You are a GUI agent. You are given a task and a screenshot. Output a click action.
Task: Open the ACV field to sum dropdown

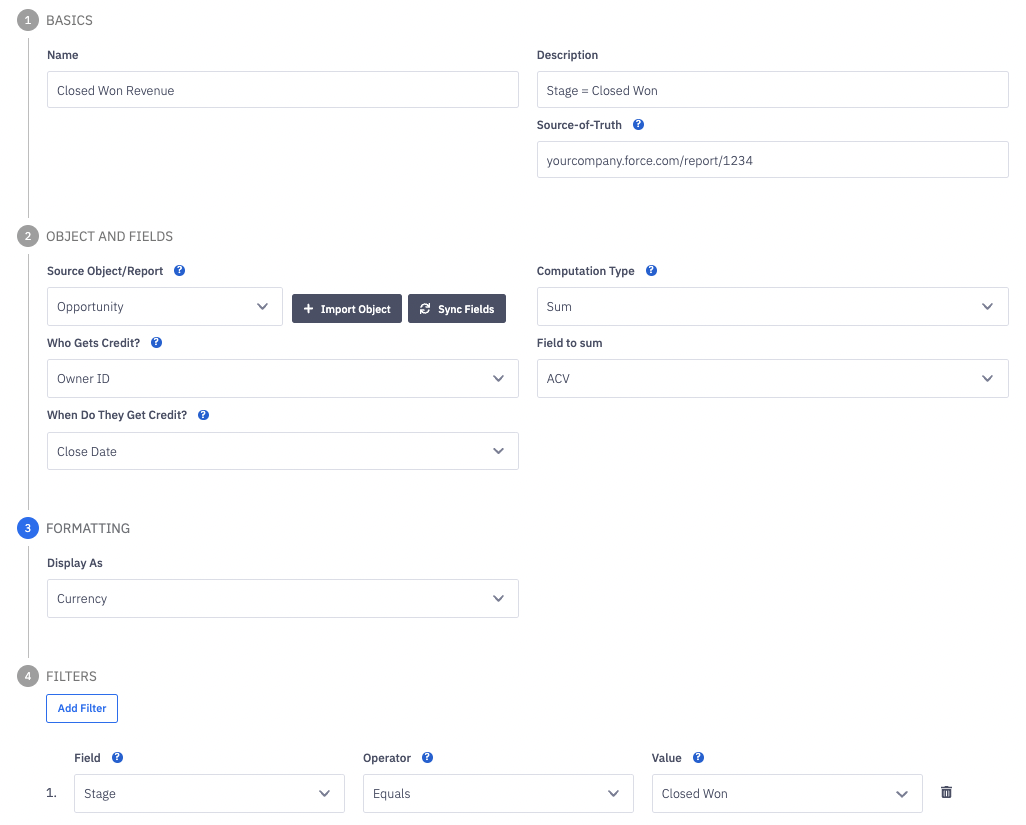click(772, 379)
